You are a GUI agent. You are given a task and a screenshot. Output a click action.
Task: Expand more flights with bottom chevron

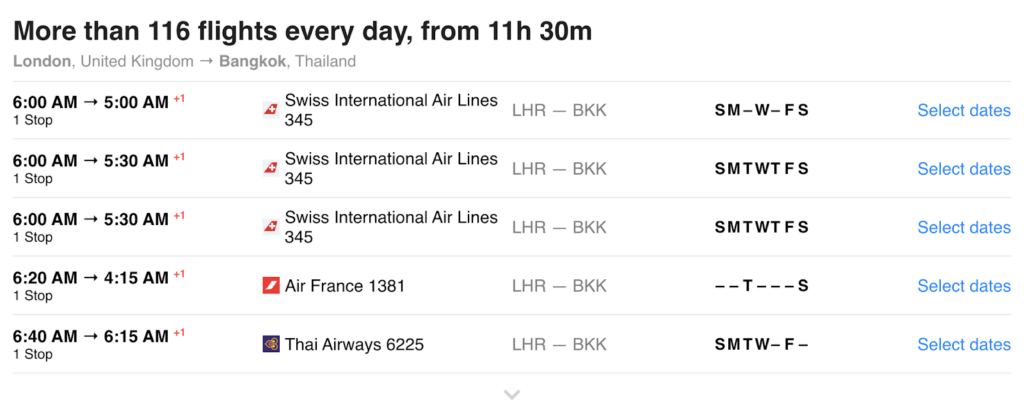[x=512, y=394]
